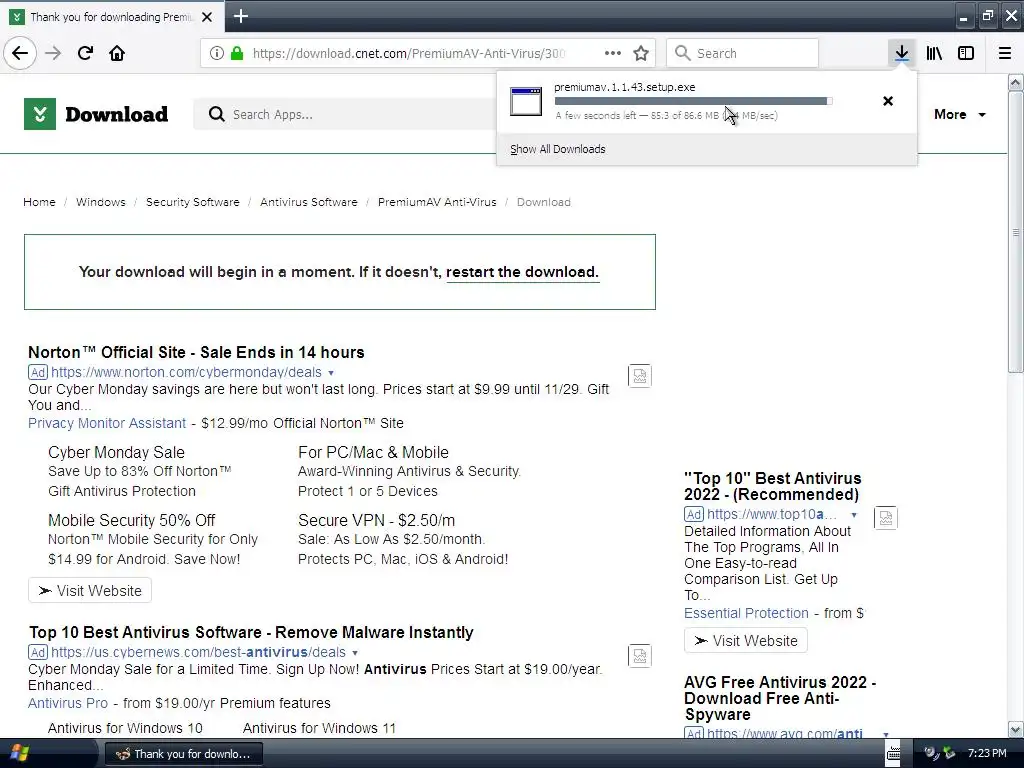
Task: Open PremiumAV Anti-Virus breadcrumb
Action: coord(437,202)
